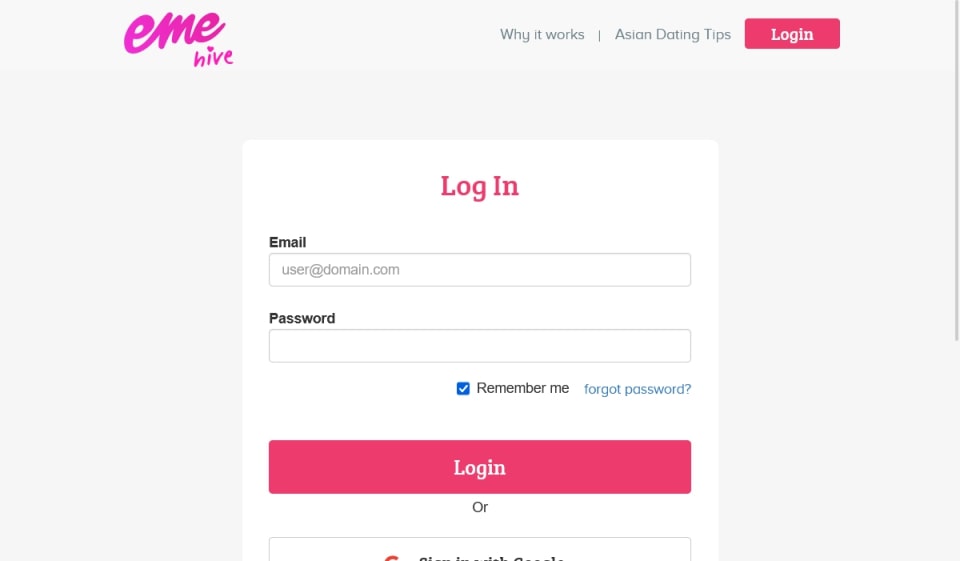This screenshot has width=960, height=561.
Task: Click the Remember me label text
Action: pyautogui.click(x=522, y=388)
